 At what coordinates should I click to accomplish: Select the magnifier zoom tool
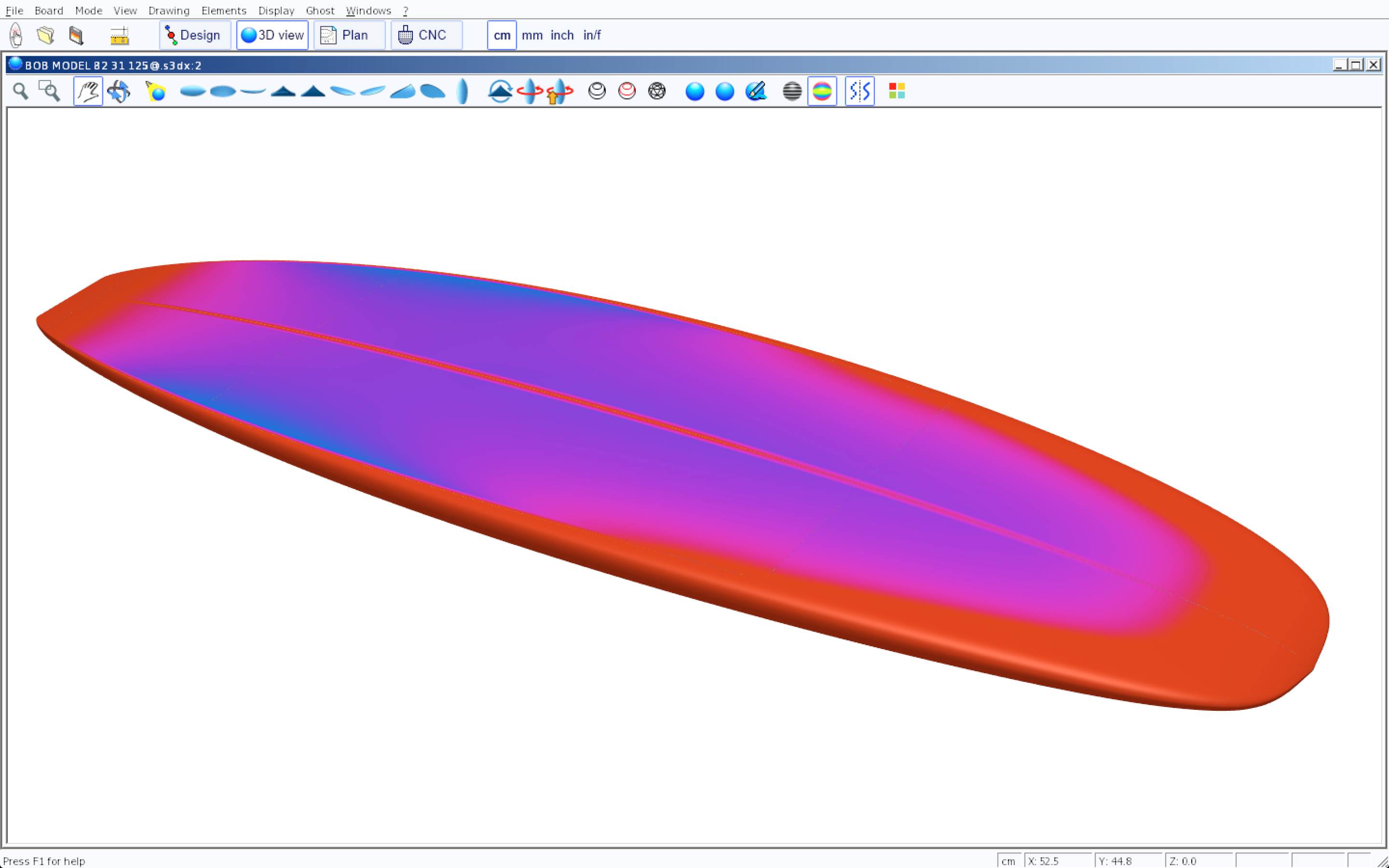tap(21, 91)
